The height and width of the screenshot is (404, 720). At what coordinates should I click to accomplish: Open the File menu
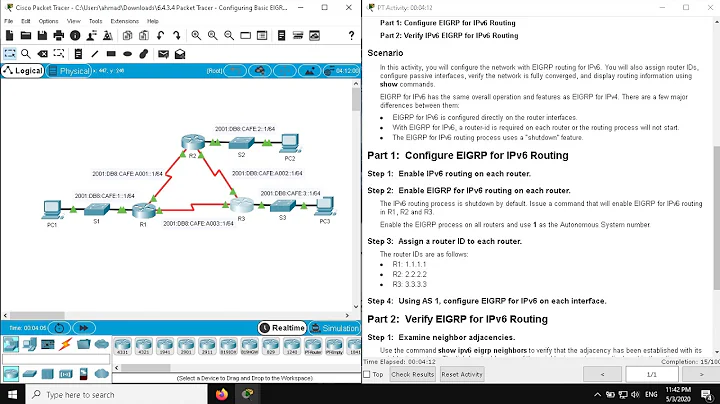coord(9,21)
